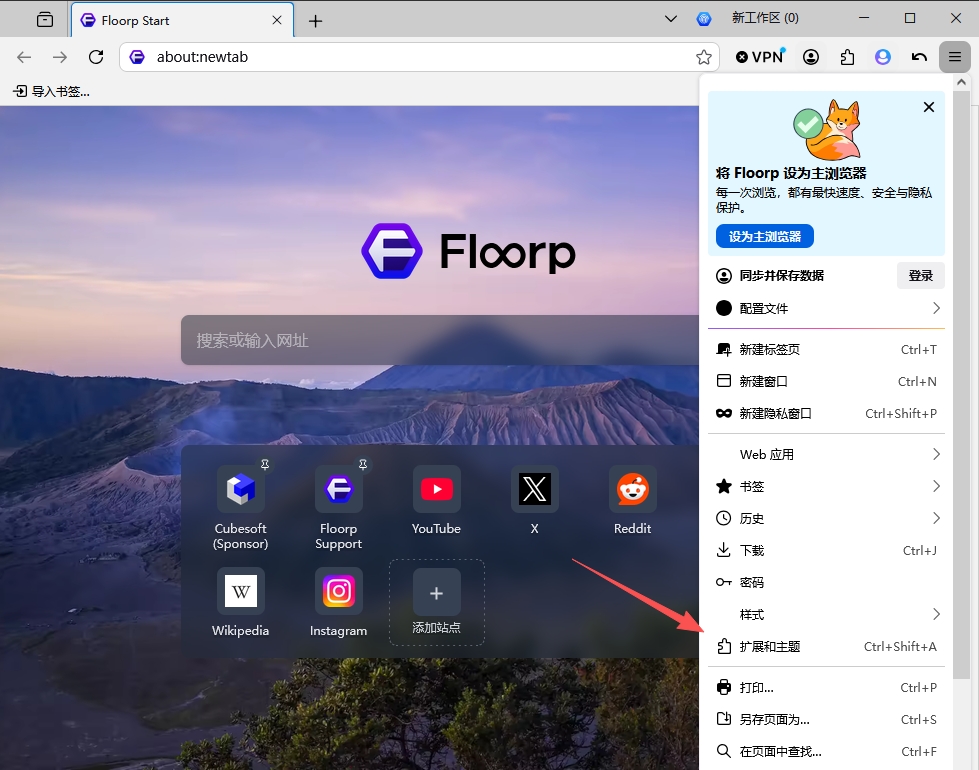The height and width of the screenshot is (770, 979).
Task: Click the 添加站点 add site tile
Action: [x=436, y=603]
